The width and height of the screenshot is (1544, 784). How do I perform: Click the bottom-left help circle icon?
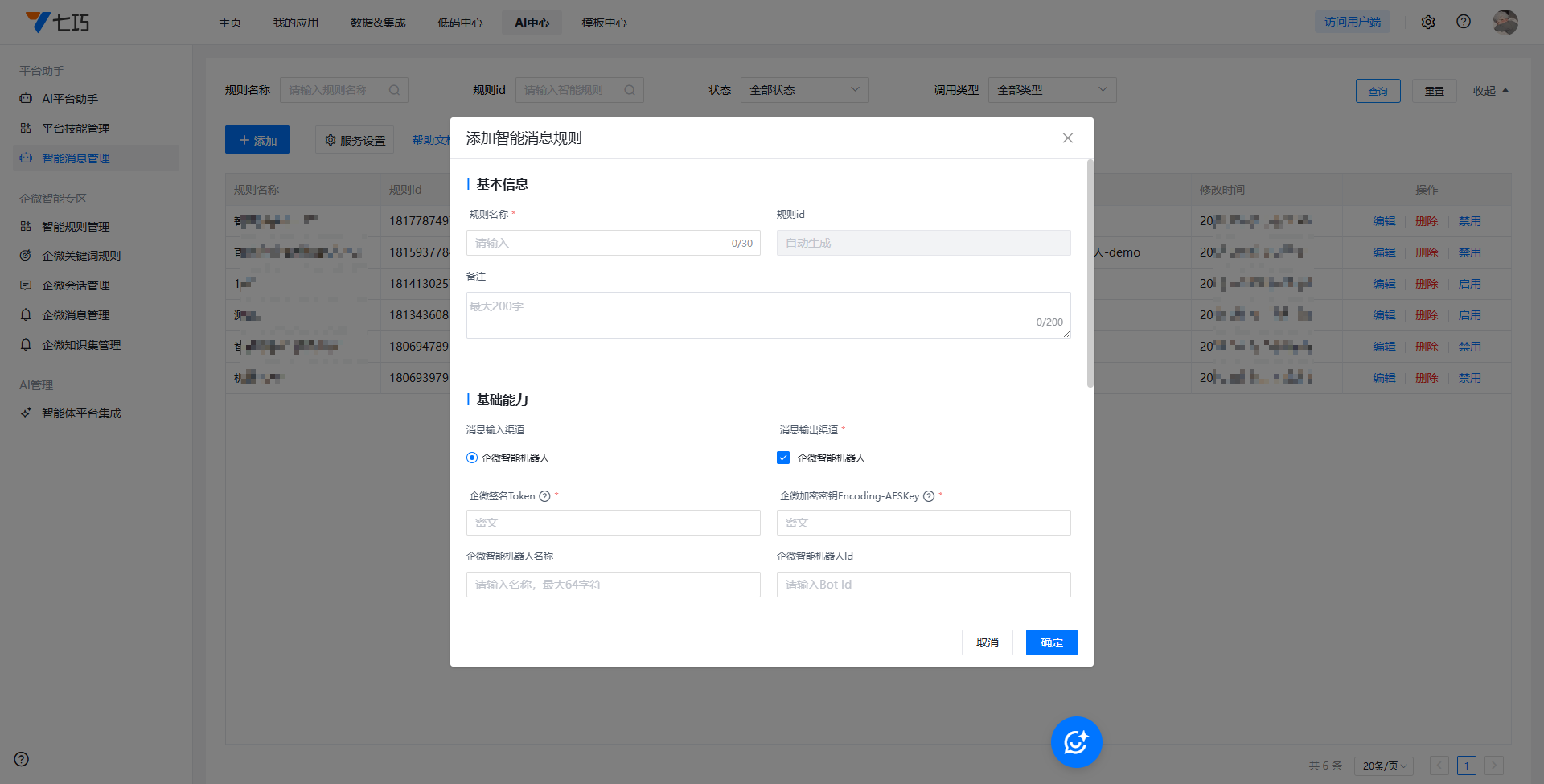[x=22, y=759]
